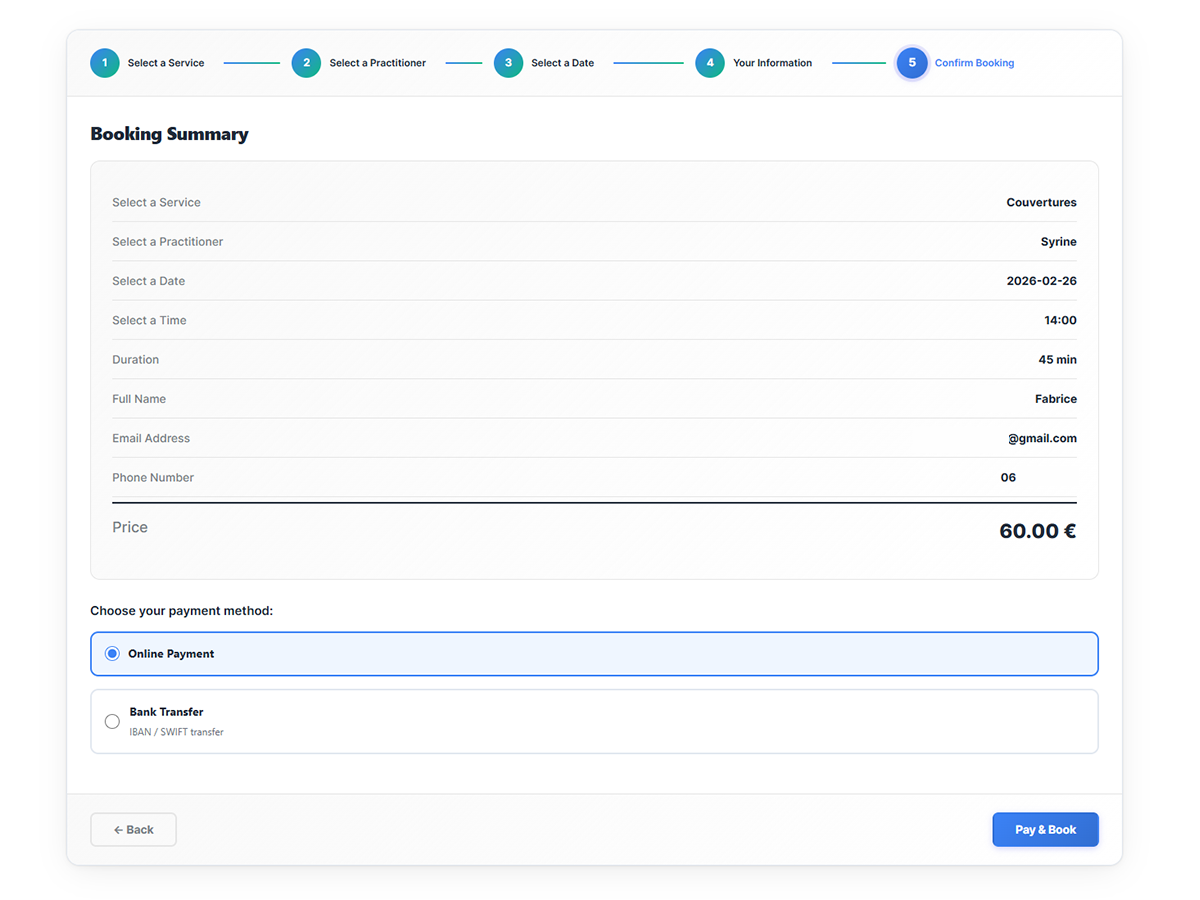
Task: Click the highlighted step 5 circle
Action: click(x=912, y=63)
